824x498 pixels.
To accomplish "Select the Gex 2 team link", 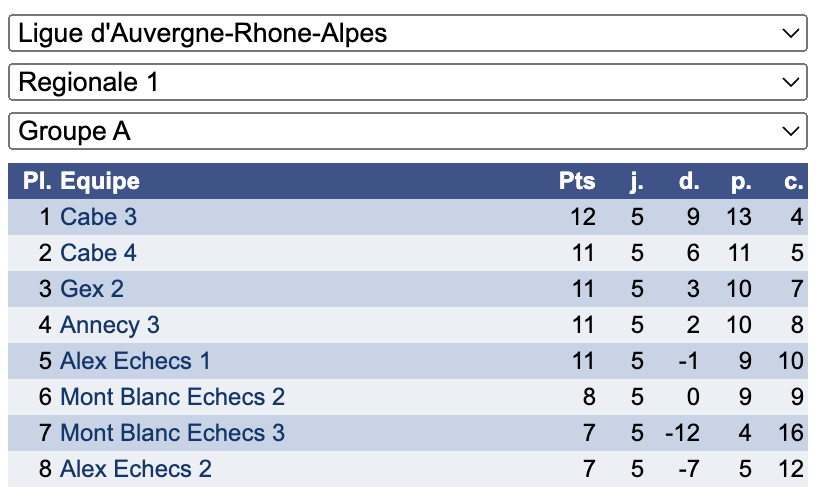I will pyautogui.click(x=92, y=289).
